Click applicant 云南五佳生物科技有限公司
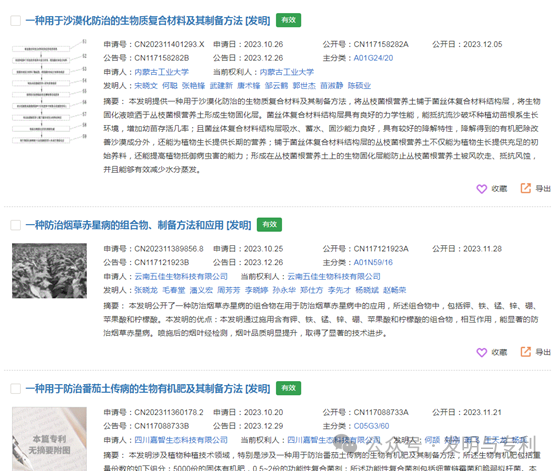Screen dimensions: 558x473 click(181, 277)
